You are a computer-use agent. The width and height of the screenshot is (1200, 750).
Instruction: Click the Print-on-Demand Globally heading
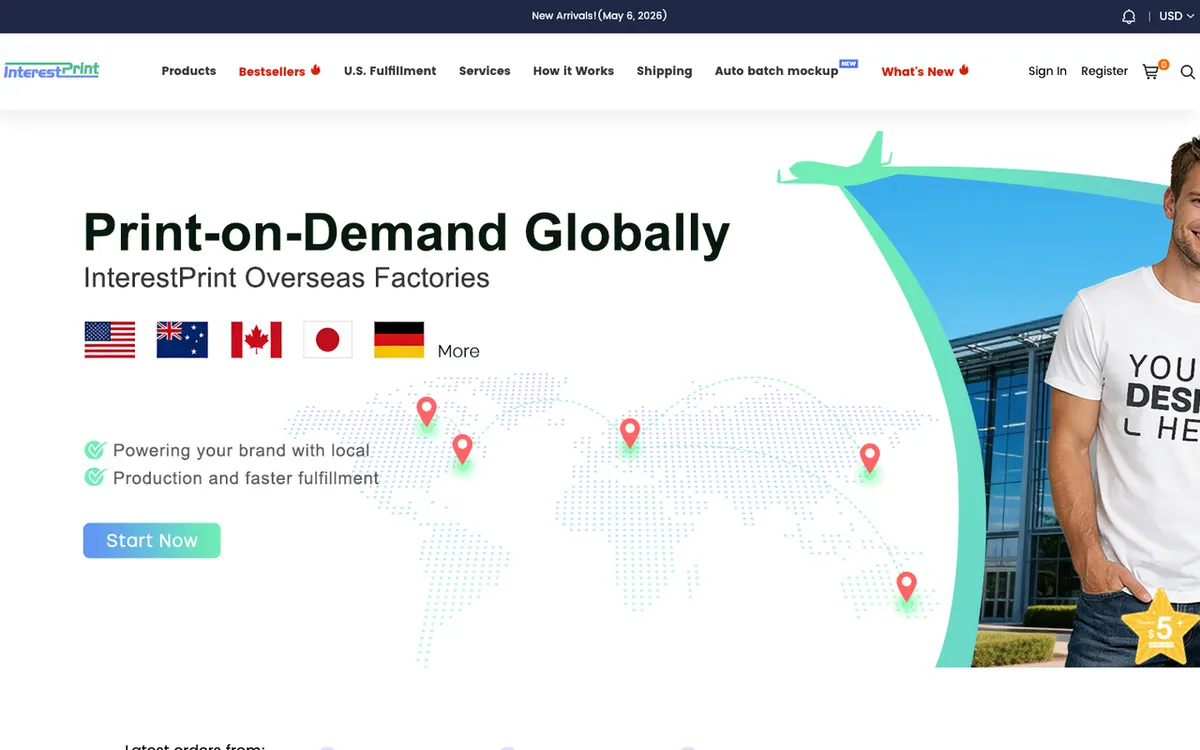pyautogui.click(x=407, y=232)
